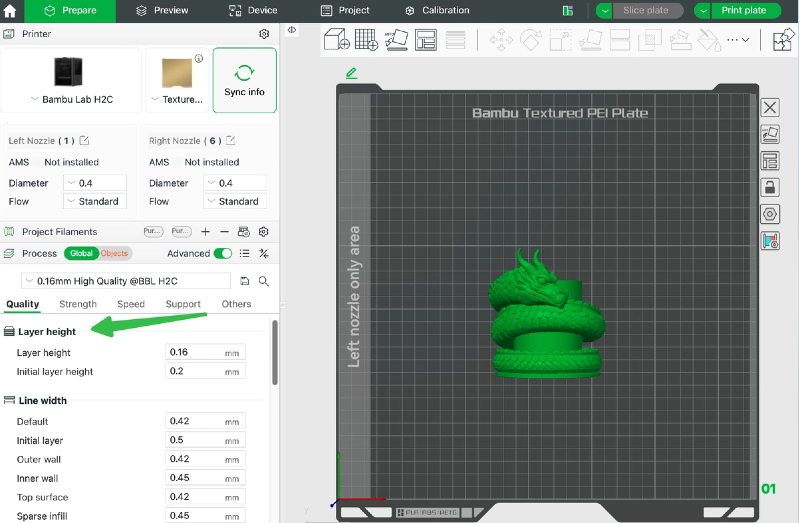Open the process settings list icon

click(245, 254)
